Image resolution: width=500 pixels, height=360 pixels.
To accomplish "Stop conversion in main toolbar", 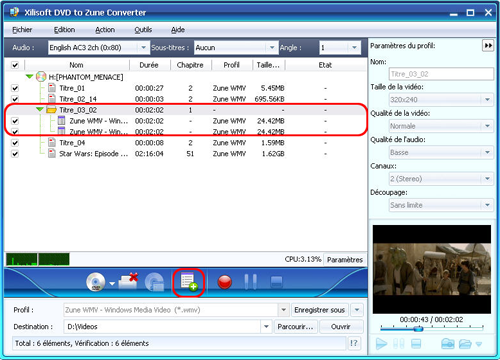I will 276,282.
